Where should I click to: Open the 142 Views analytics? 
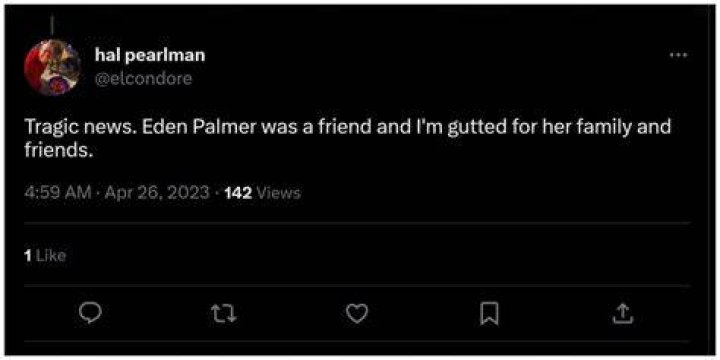(263, 193)
